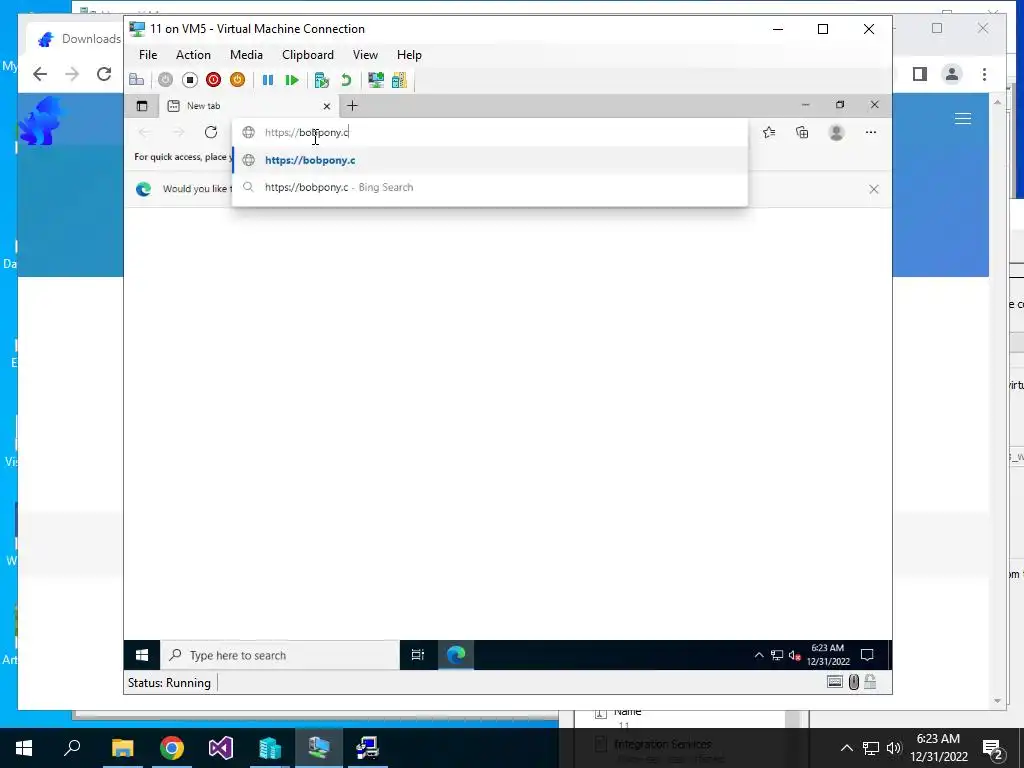
Task: Click the muted volume icon in VM
Action: 795,655
